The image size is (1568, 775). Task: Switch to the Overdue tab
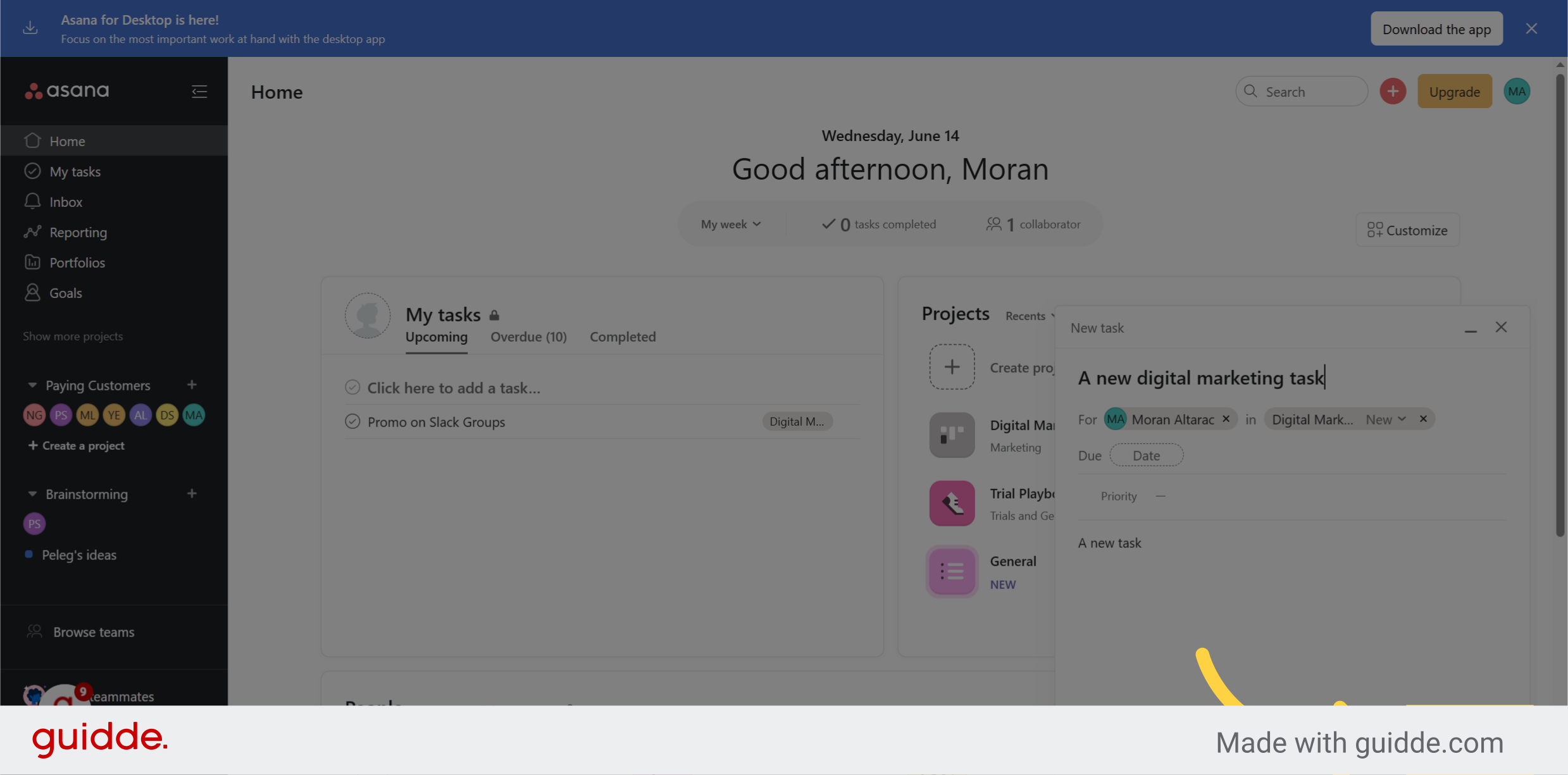[x=528, y=337]
